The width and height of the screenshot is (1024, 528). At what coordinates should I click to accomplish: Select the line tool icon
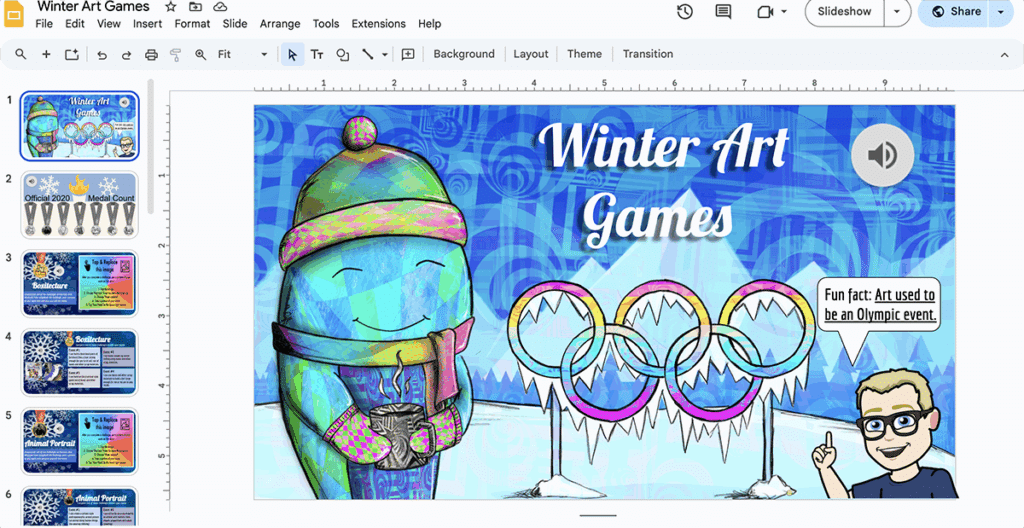click(368, 55)
